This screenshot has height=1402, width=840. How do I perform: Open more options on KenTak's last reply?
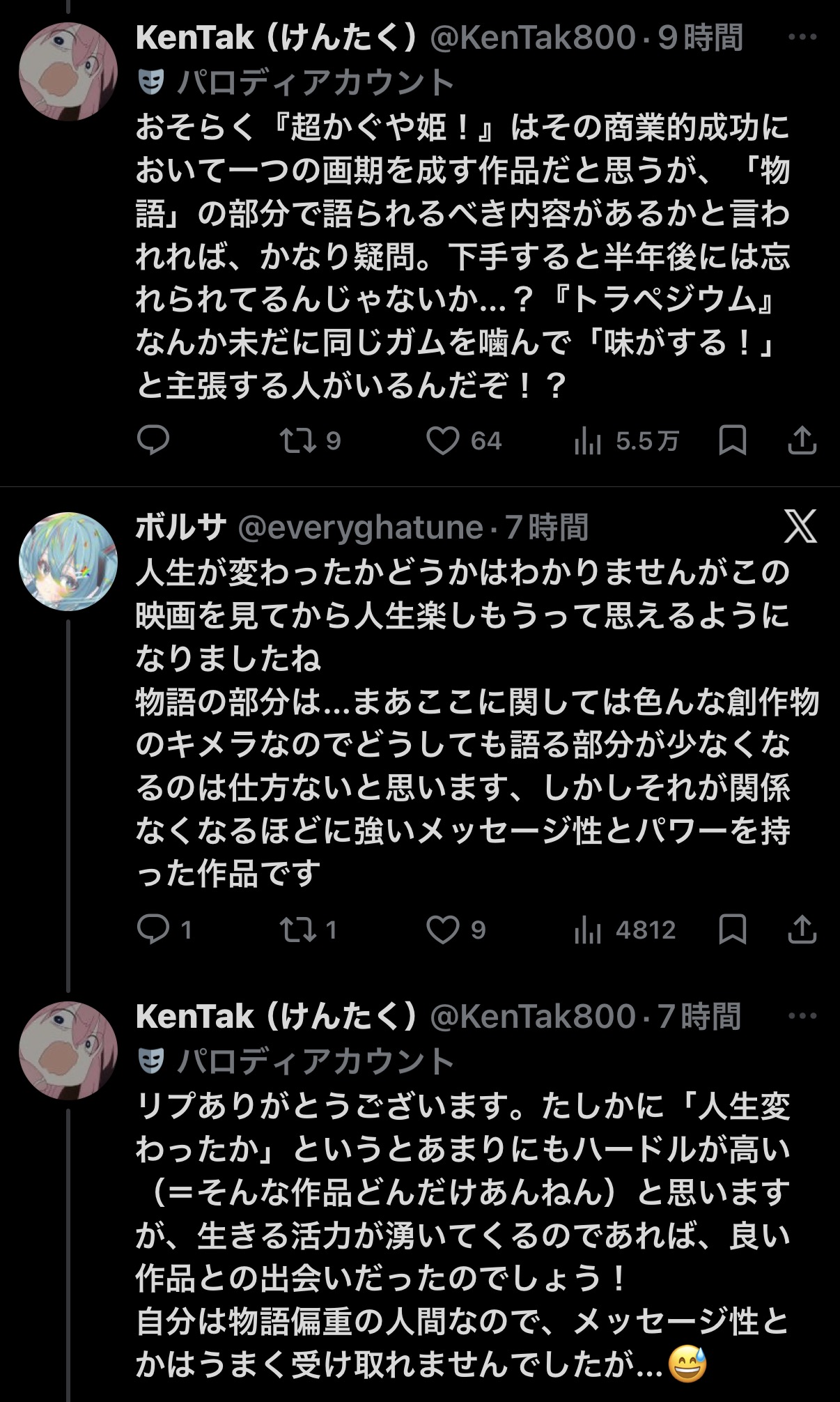click(802, 1016)
